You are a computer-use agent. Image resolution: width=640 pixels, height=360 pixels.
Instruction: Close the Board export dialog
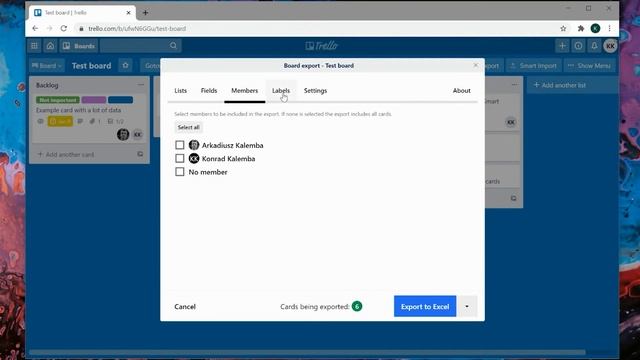point(476,65)
